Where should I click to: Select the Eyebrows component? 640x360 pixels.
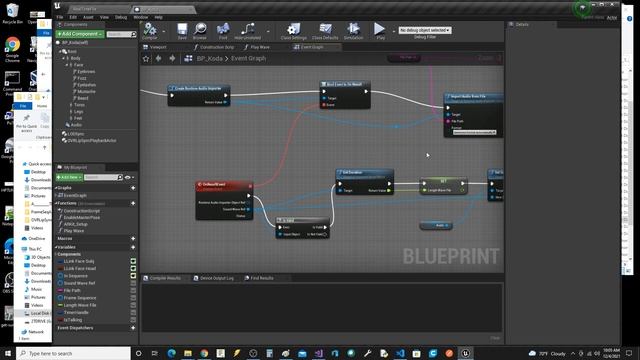[x=86, y=71]
